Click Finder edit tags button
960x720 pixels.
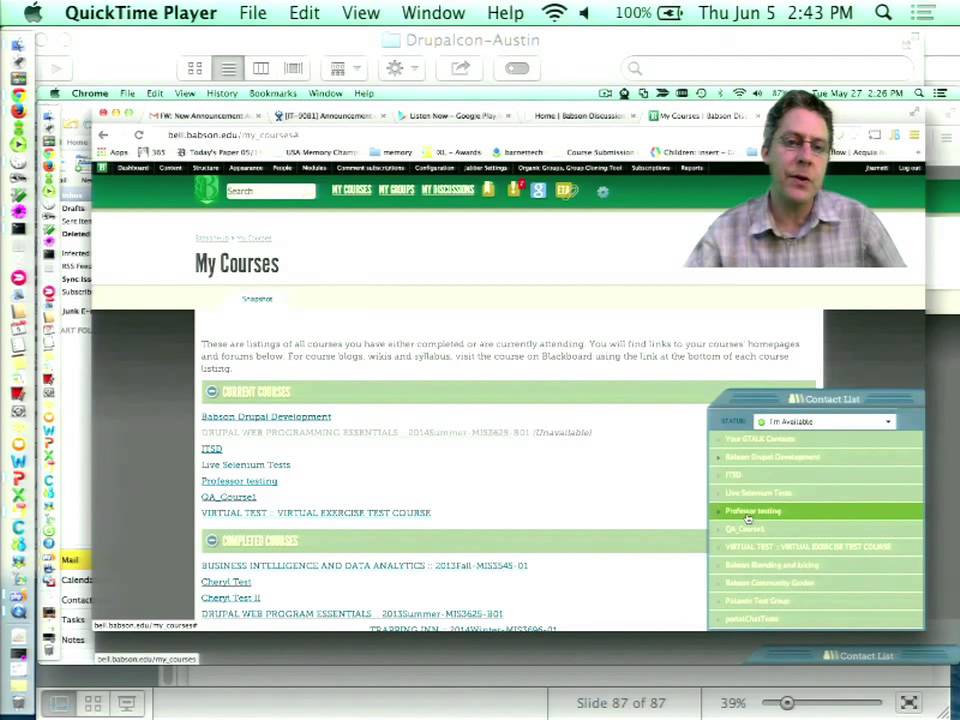click(x=517, y=68)
